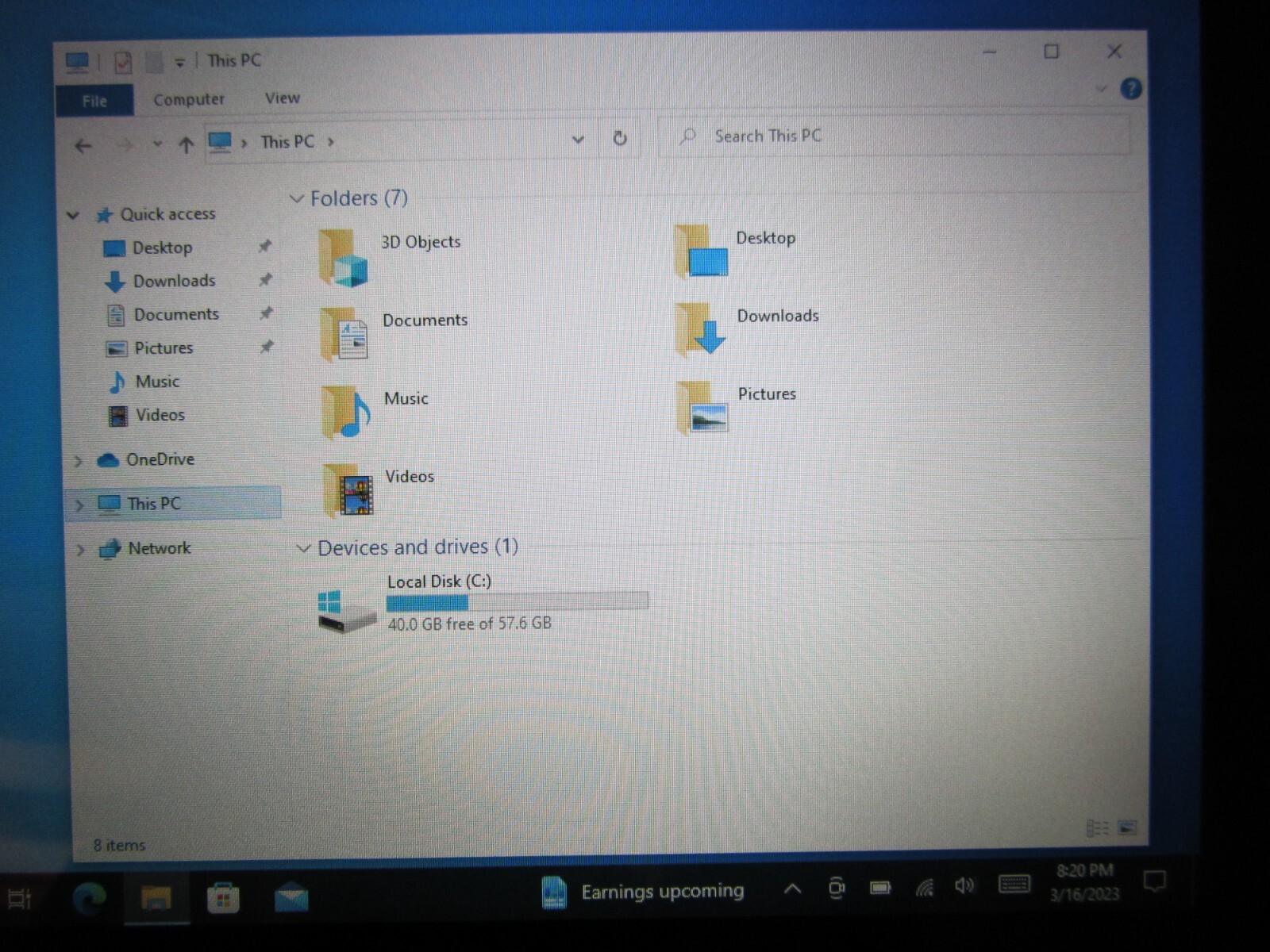Select Network in navigation pane
Viewport: 1270px width, 952px height.
coord(159,548)
